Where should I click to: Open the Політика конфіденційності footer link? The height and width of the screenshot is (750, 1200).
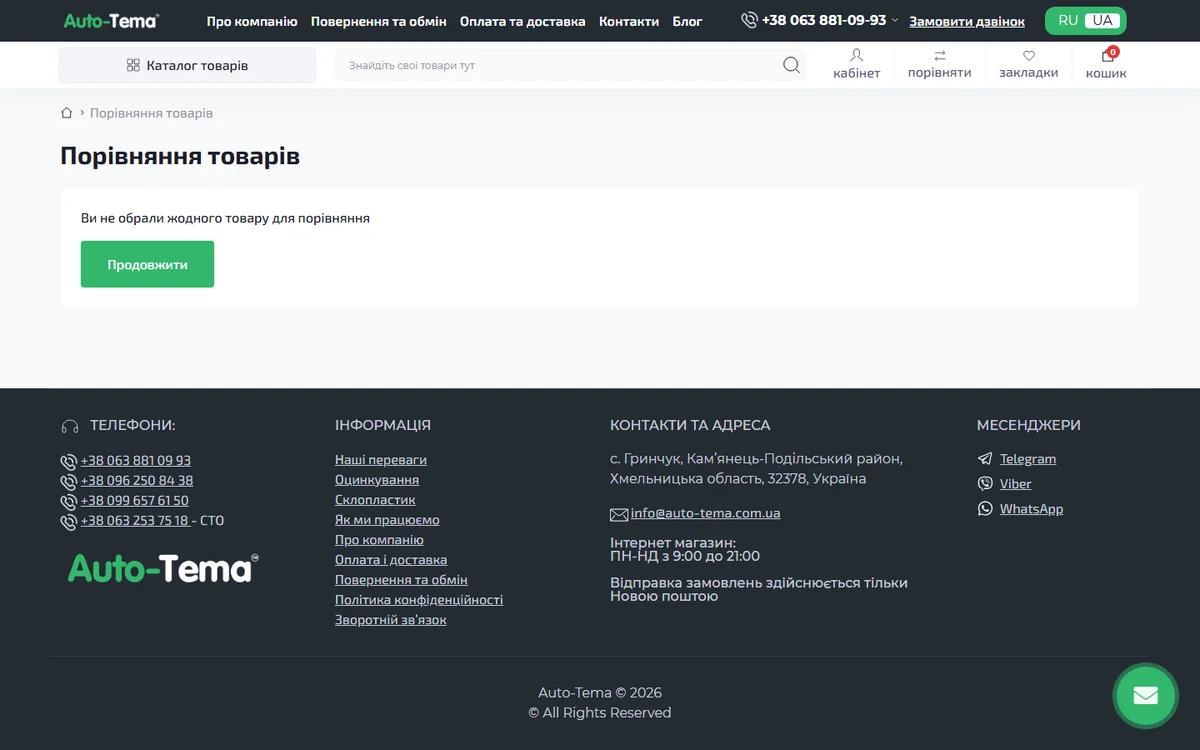click(419, 600)
